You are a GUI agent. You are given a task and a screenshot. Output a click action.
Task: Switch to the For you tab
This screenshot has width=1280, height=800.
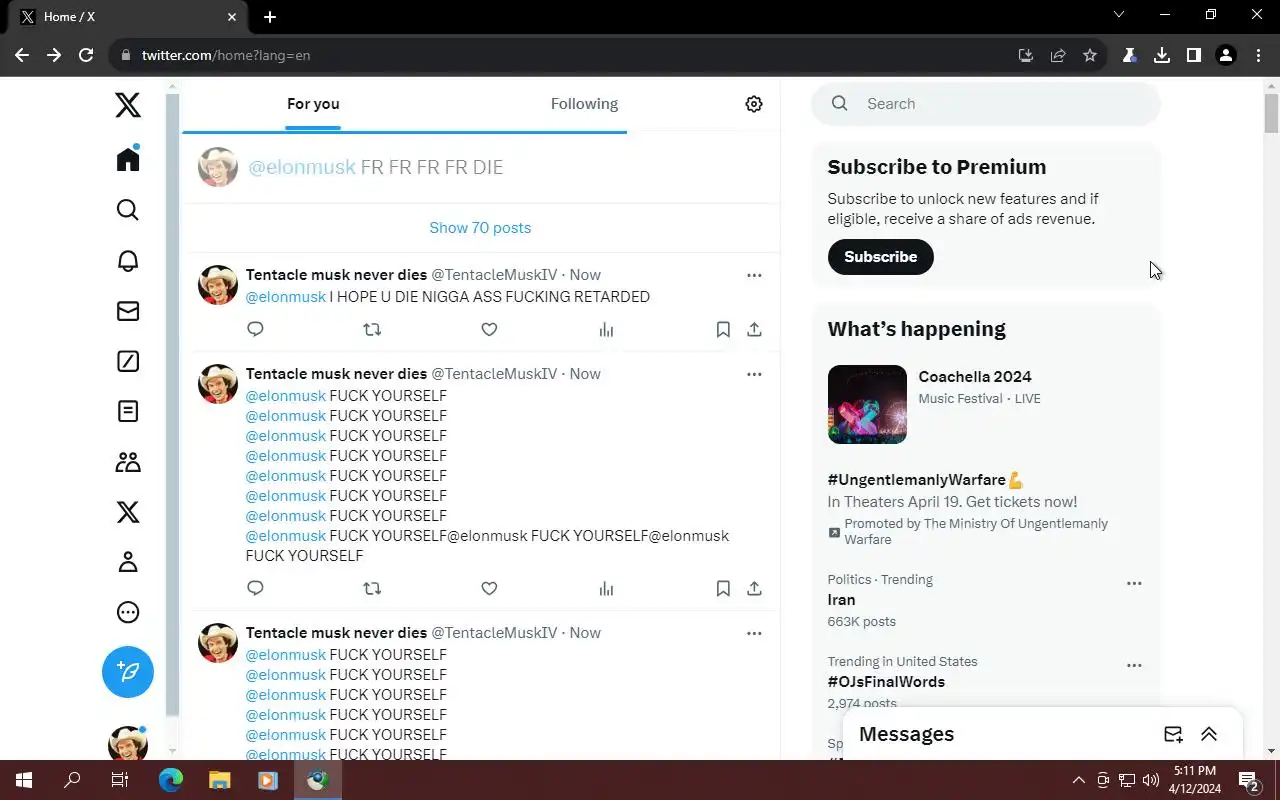[x=313, y=104]
